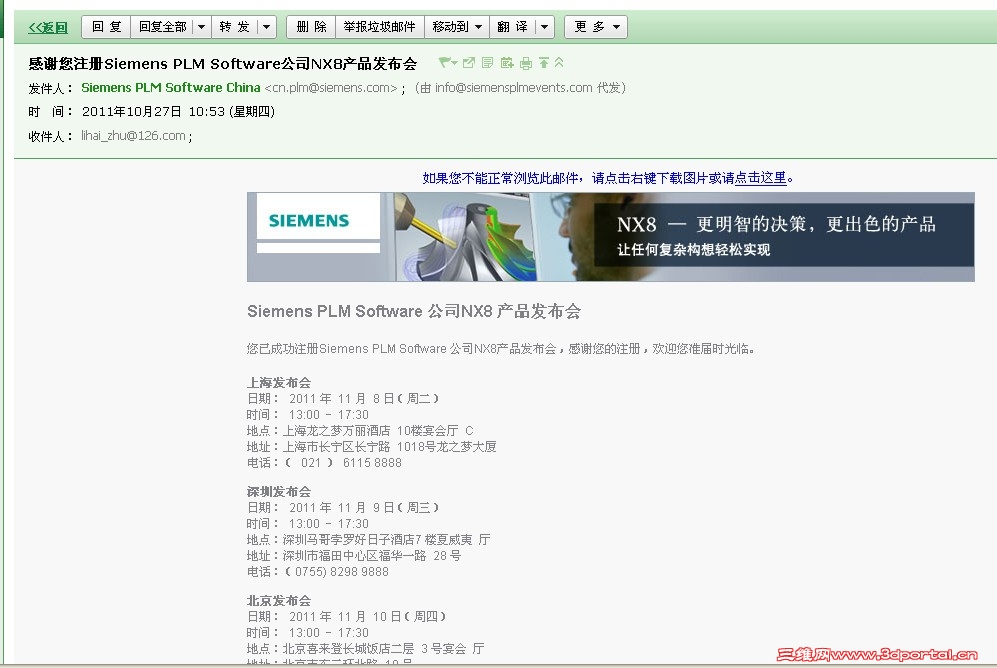The height and width of the screenshot is (668, 997).
Task: Click the green flag mark icon
Action: [x=448, y=62]
